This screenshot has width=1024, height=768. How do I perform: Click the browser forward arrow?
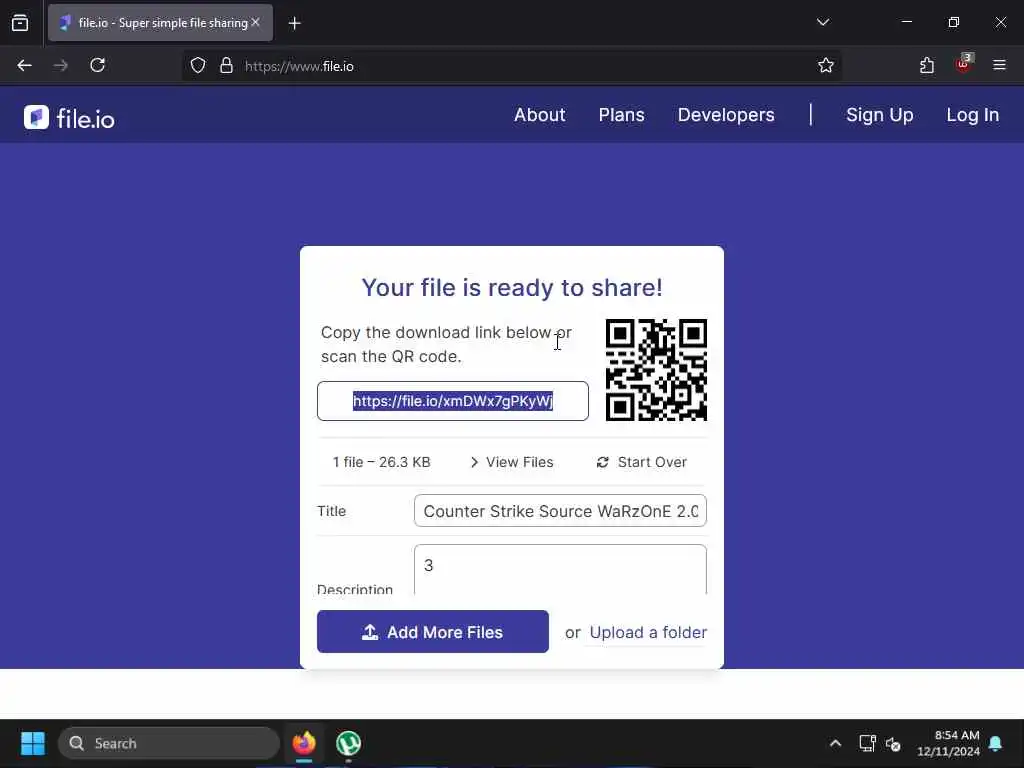click(x=61, y=65)
